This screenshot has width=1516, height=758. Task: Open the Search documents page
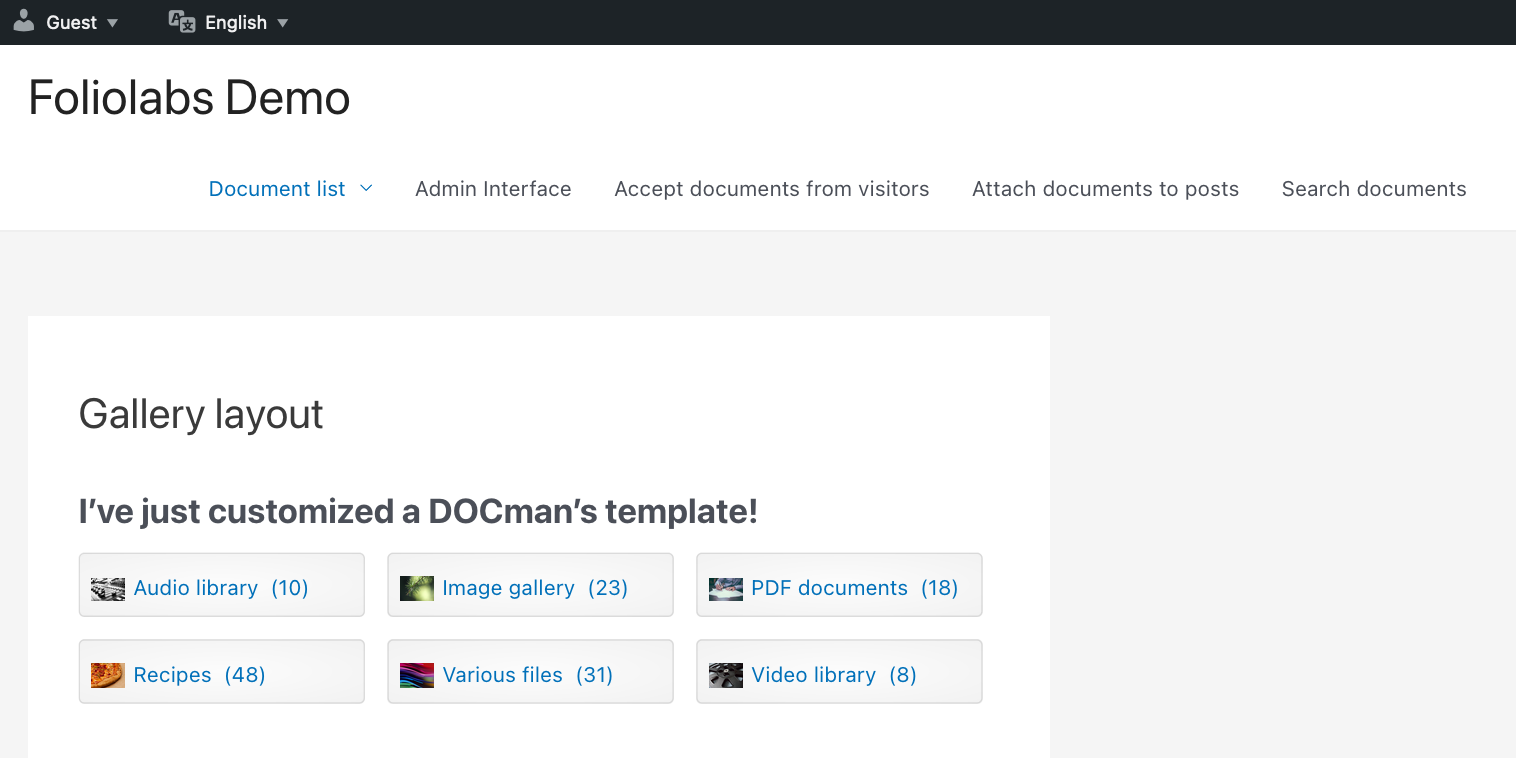point(1373,189)
